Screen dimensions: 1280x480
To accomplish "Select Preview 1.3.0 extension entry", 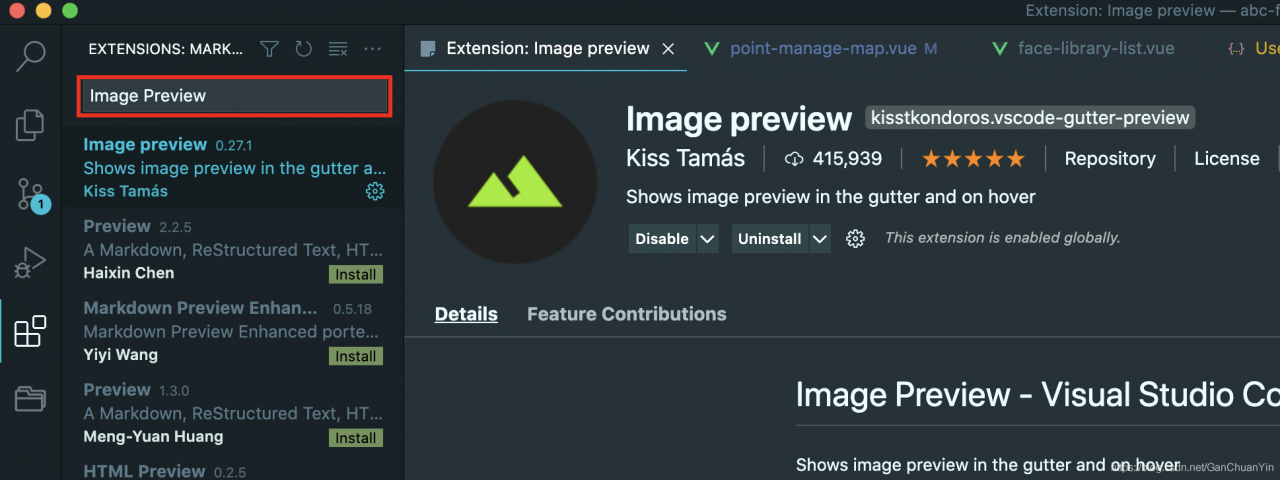I will tap(232, 413).
